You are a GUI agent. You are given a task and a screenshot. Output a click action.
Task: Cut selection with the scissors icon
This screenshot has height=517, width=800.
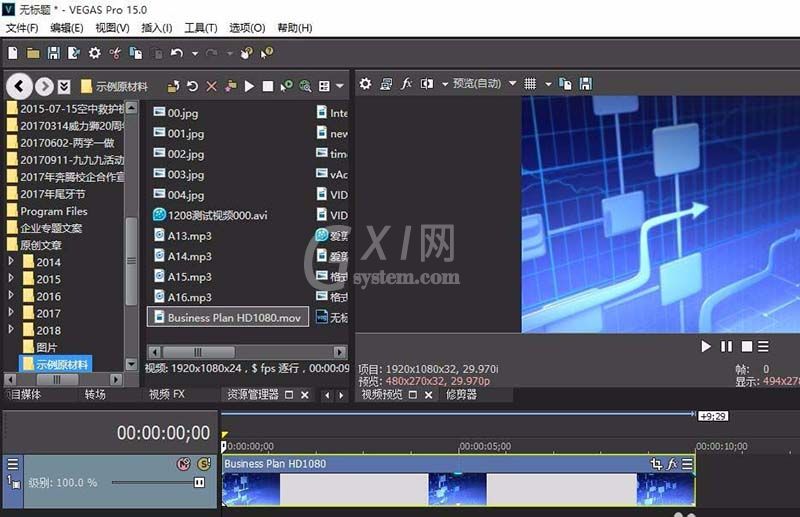coord(115,53)
